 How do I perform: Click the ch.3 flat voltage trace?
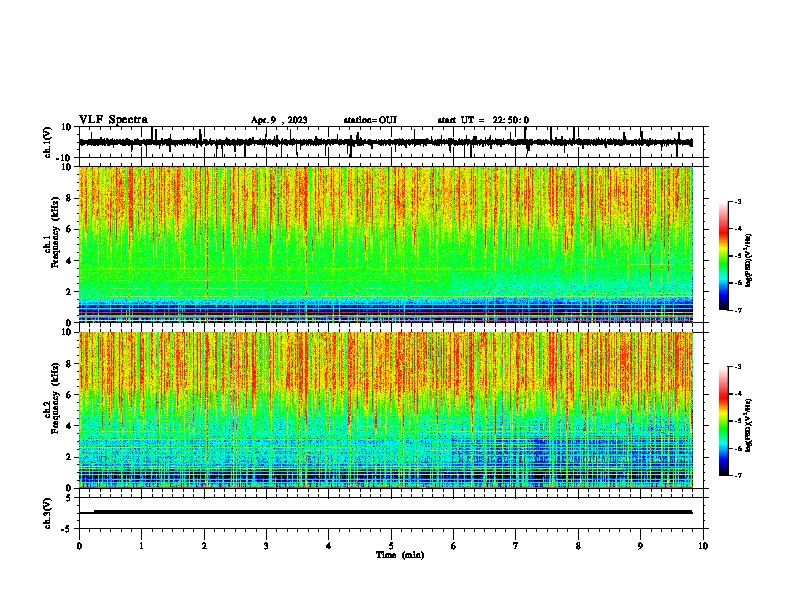pyautogui.click(x=385, y=512)
